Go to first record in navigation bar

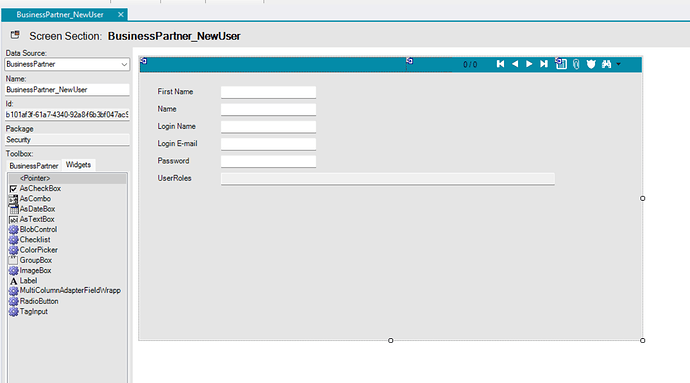coord(500,64)
